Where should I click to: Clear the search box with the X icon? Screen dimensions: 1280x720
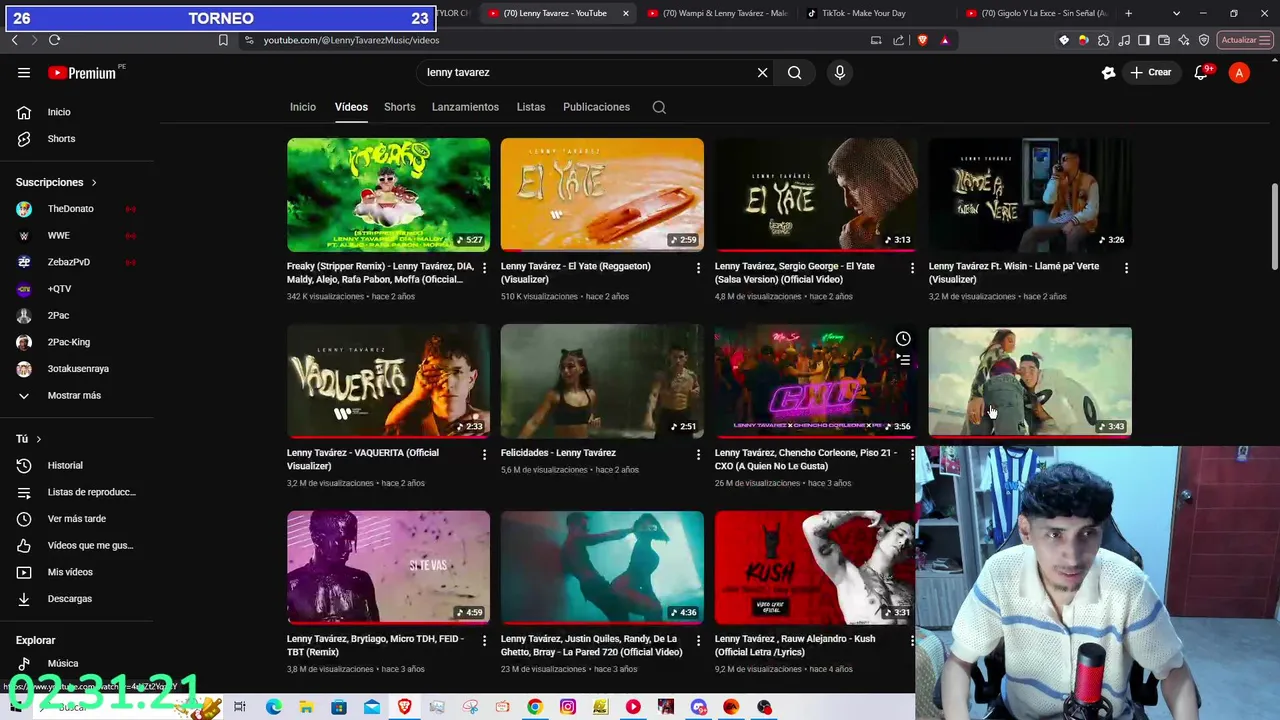pyautogui.click(x=762, y=72)
